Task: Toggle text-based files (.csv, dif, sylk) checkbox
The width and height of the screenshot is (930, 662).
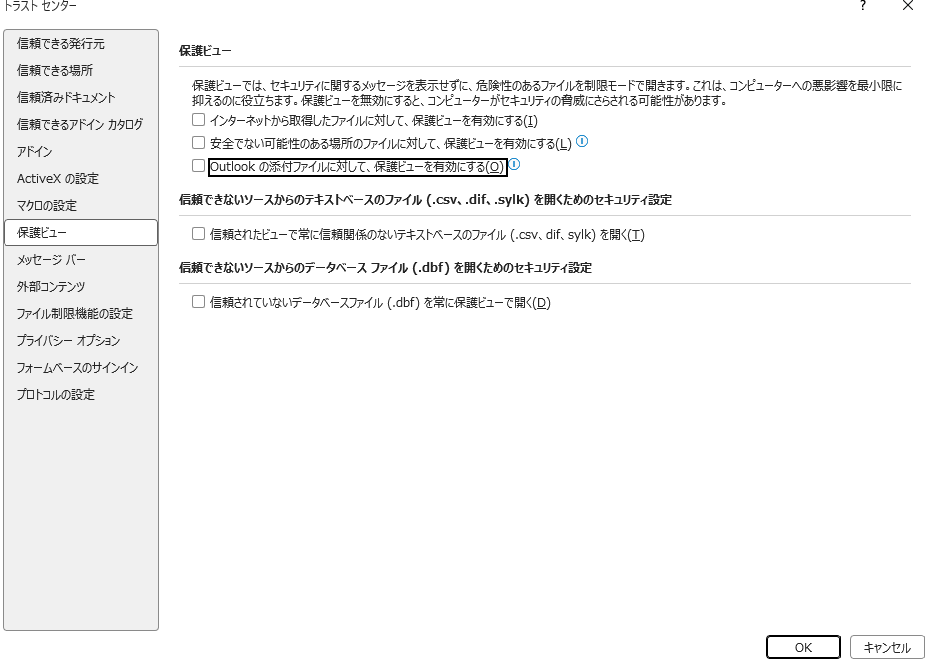Action: (x=198, y=234)
